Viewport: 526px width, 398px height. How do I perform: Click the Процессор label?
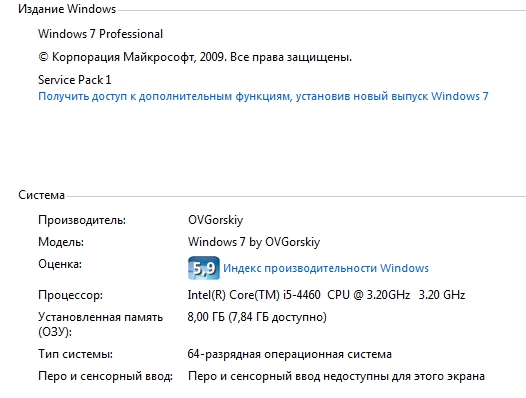(70, 295)
